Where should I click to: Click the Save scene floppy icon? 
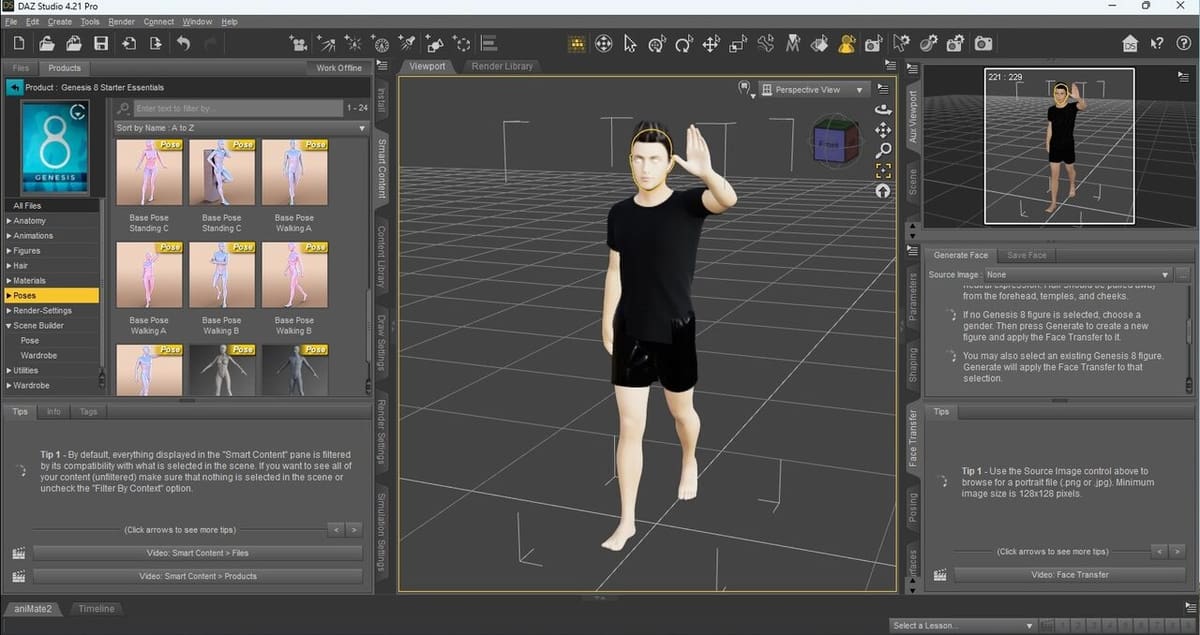(x=101, y=43)
